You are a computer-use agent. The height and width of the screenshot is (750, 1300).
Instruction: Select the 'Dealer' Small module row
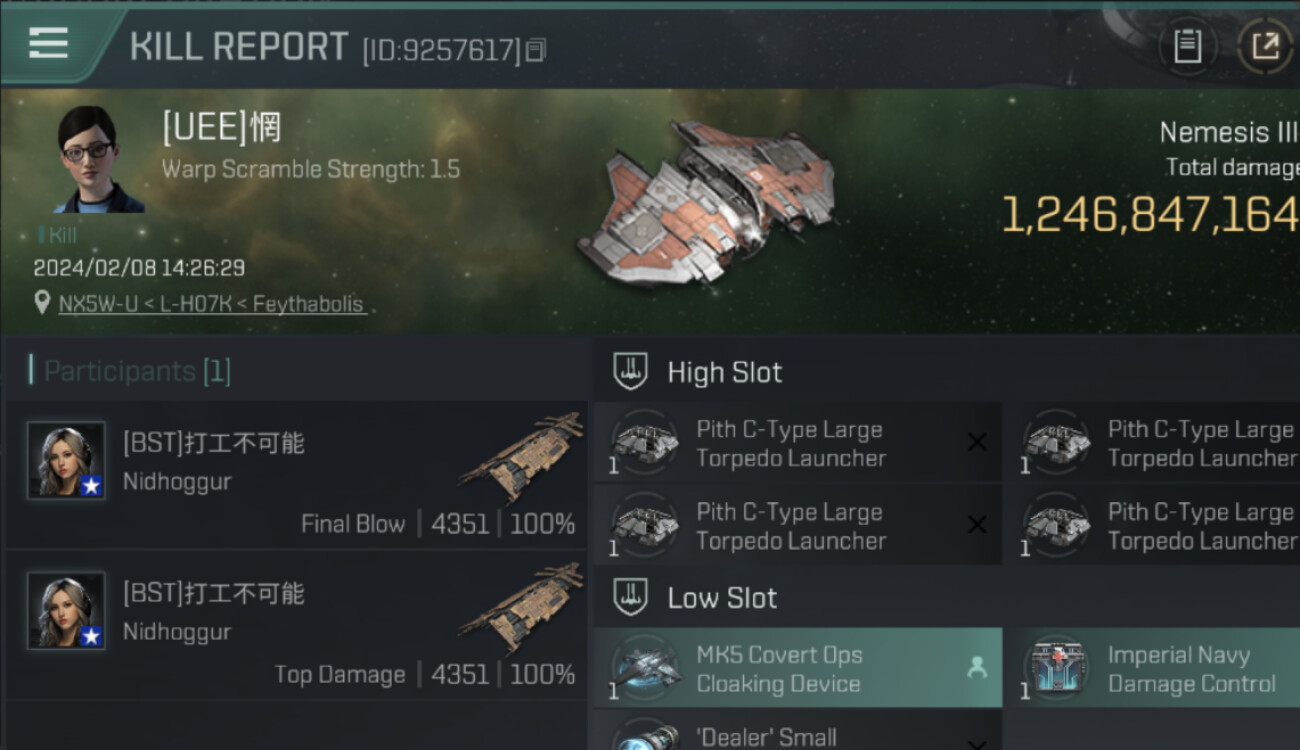pyautogui.click(x=797, y=737)
